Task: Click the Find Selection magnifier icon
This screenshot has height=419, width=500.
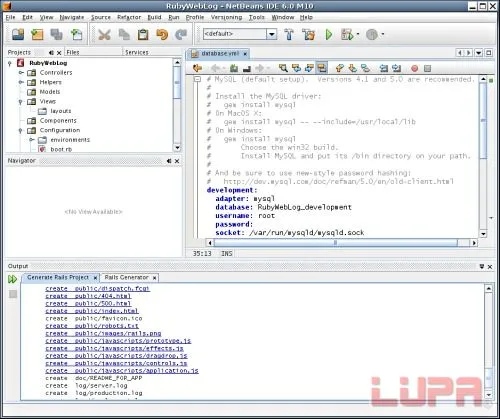Action: click(283, 68)
